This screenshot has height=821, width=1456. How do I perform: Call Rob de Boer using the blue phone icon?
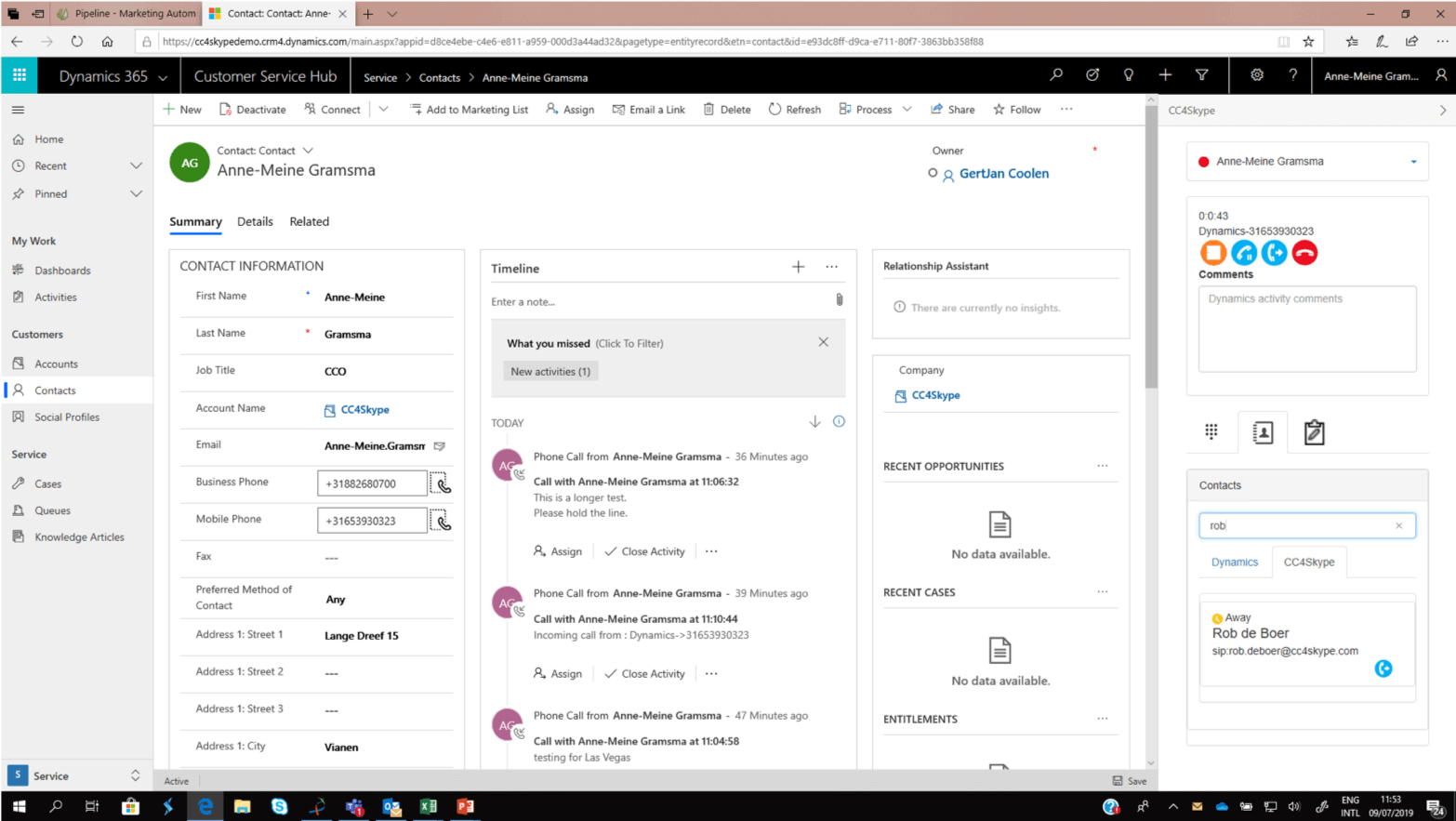coord(1383,669)
